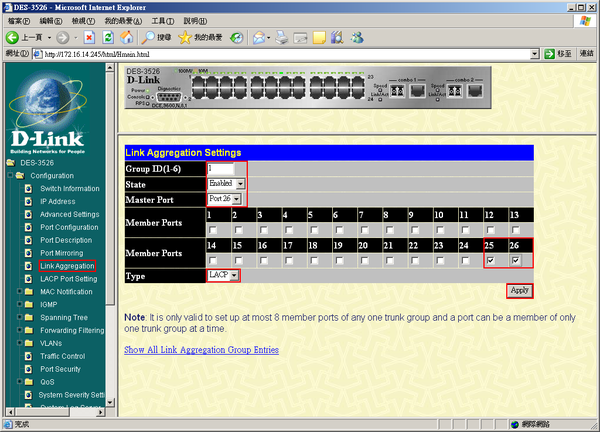This screenshot has height=432, width=600.
Task: Click the IGMP folder icon
Action: (x=29, y=305)
